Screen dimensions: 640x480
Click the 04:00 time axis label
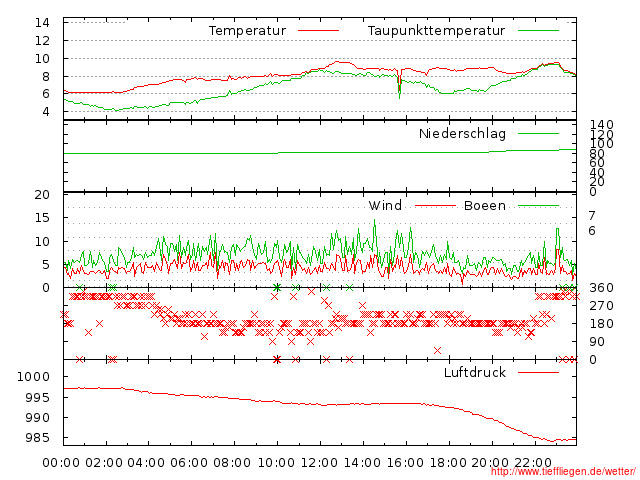(146, 463)
